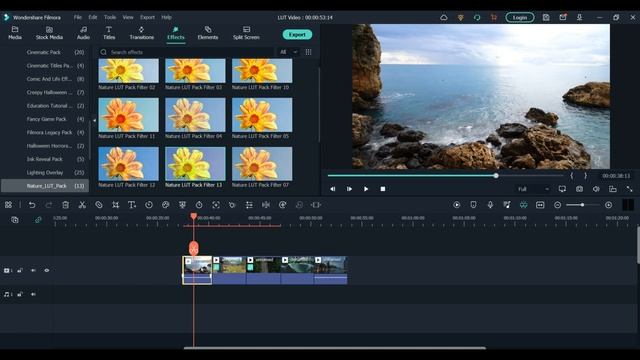The image size is (640, 360).
Task: Click the stop button in preview
Action: click(x=382, y=189)
